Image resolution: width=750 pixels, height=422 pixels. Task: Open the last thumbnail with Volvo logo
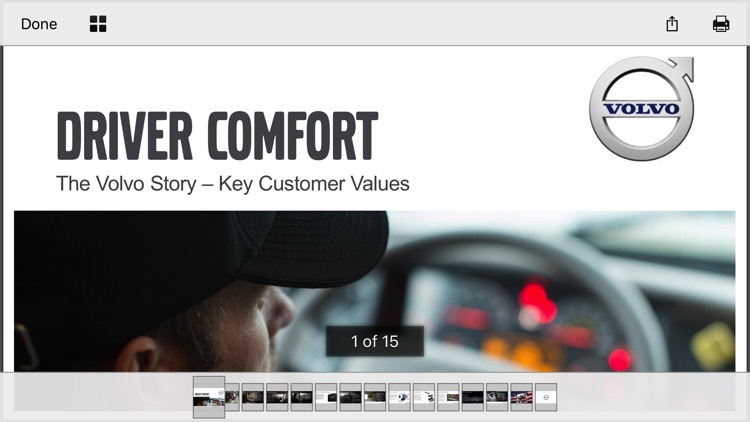tap(545, 397)
